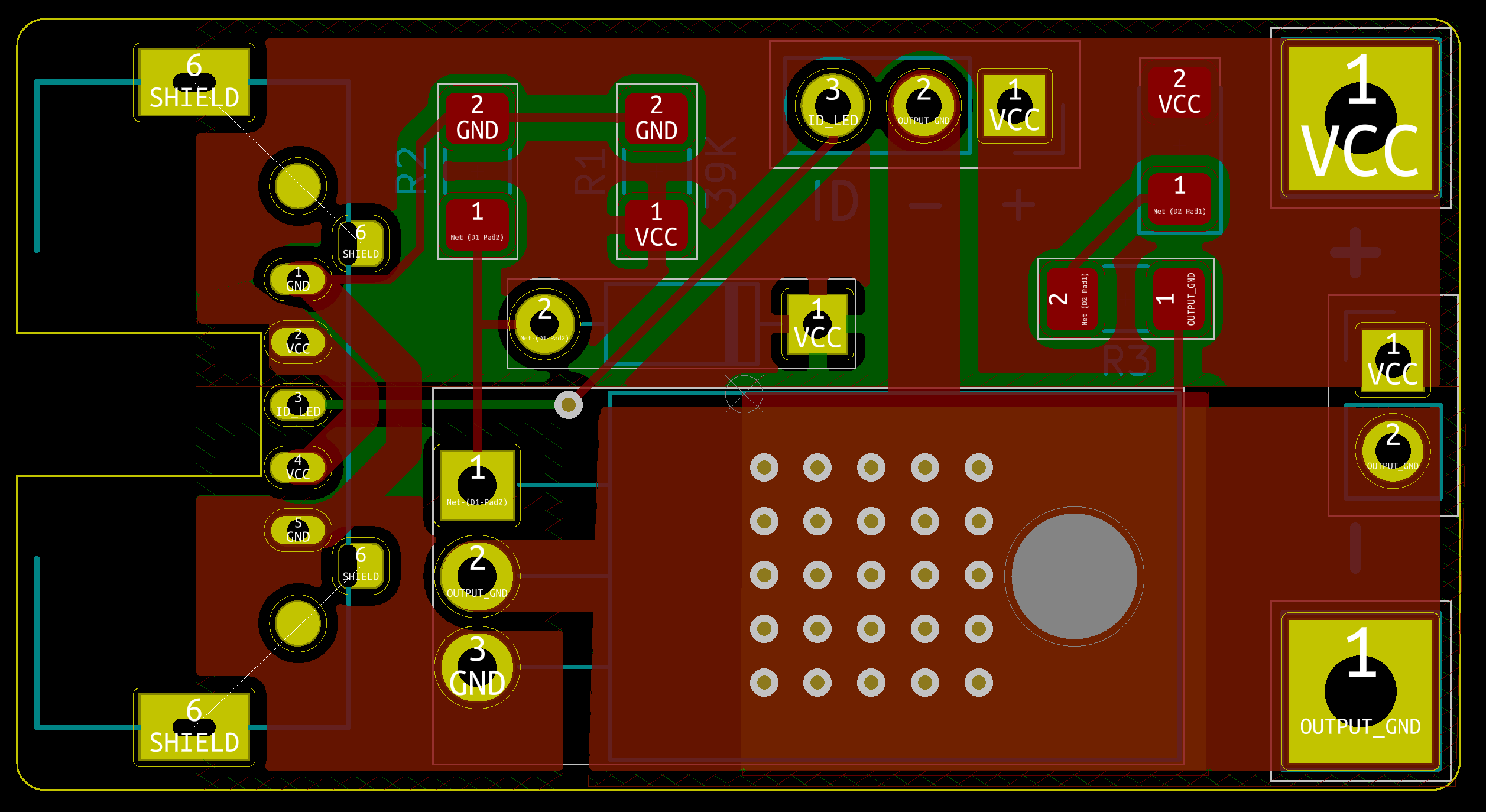
Task: Select right-side connector pad 1 VCC
Action: [1393, 360]
